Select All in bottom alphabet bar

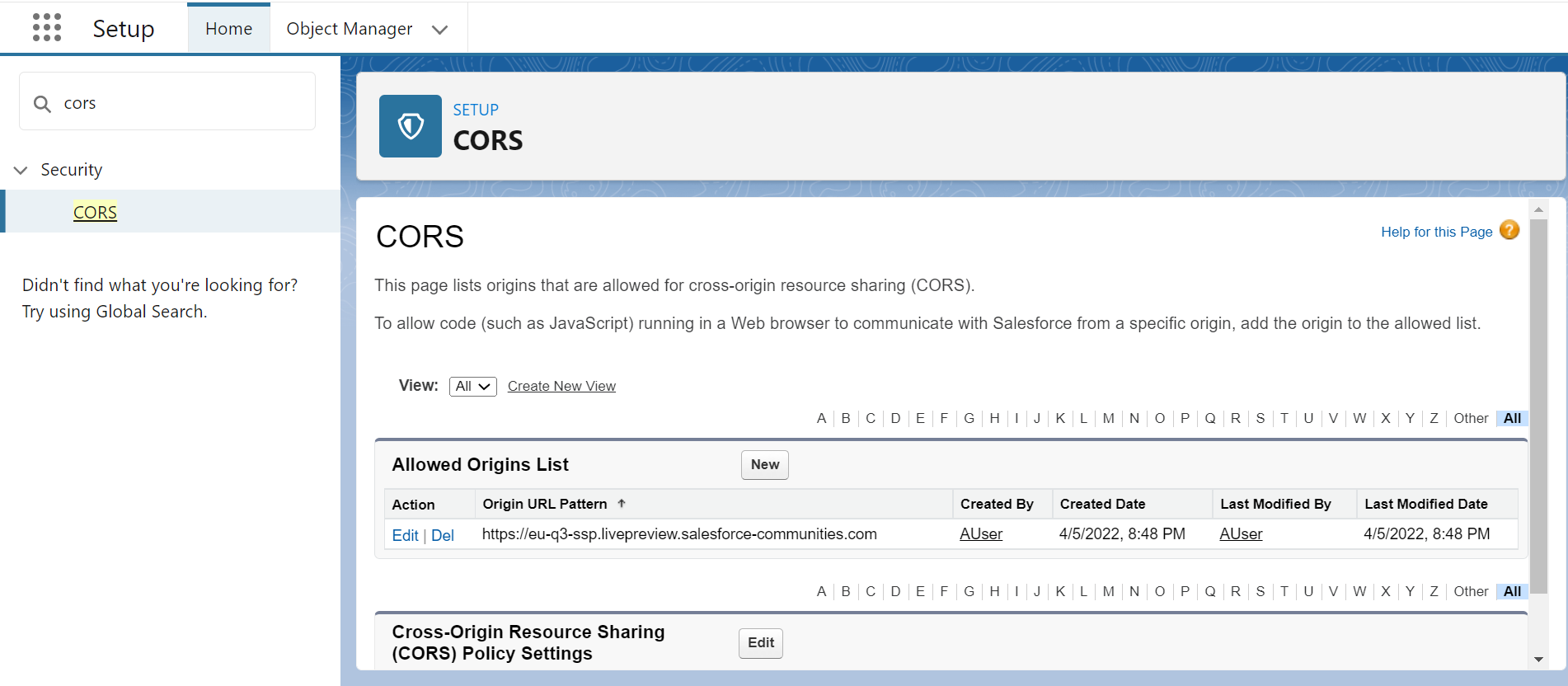[x=1512, y=591]
